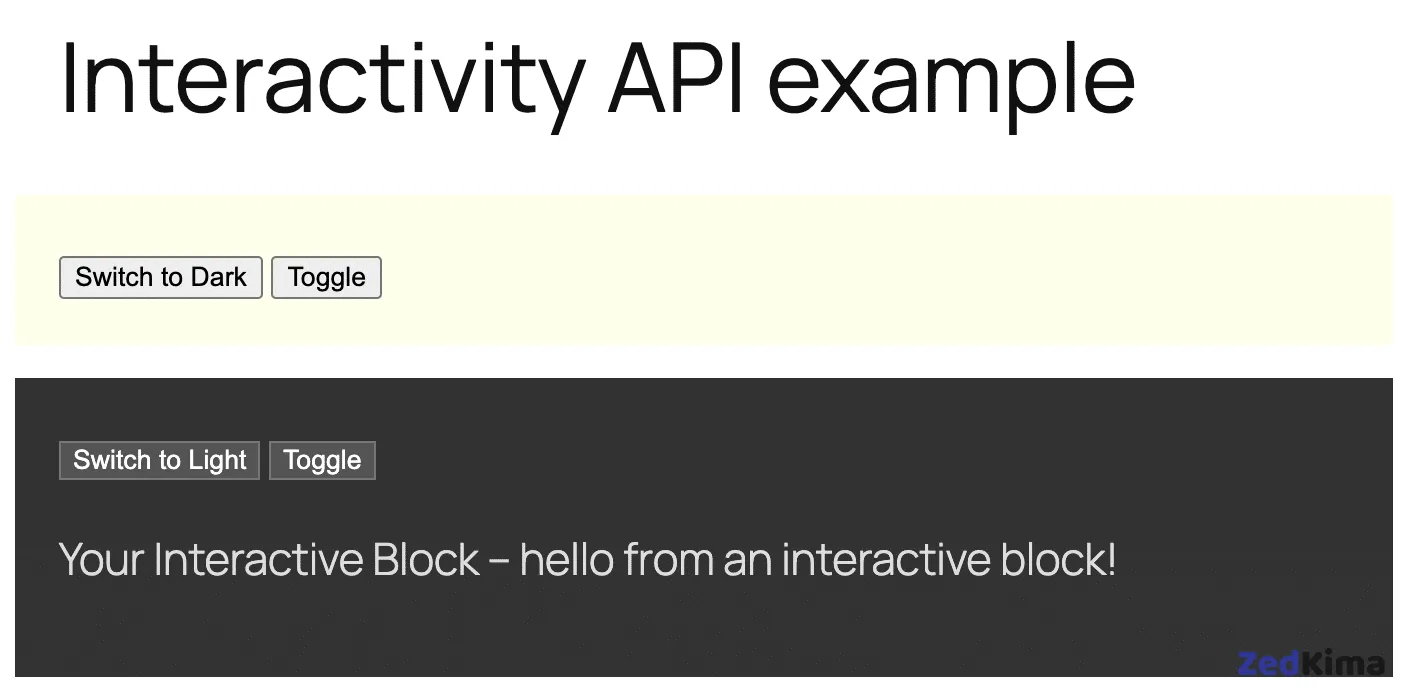Click the second Toggle control on screen
Image resolution: width=1405 pixels, height=696 pixels.
[x=322, y=460]
